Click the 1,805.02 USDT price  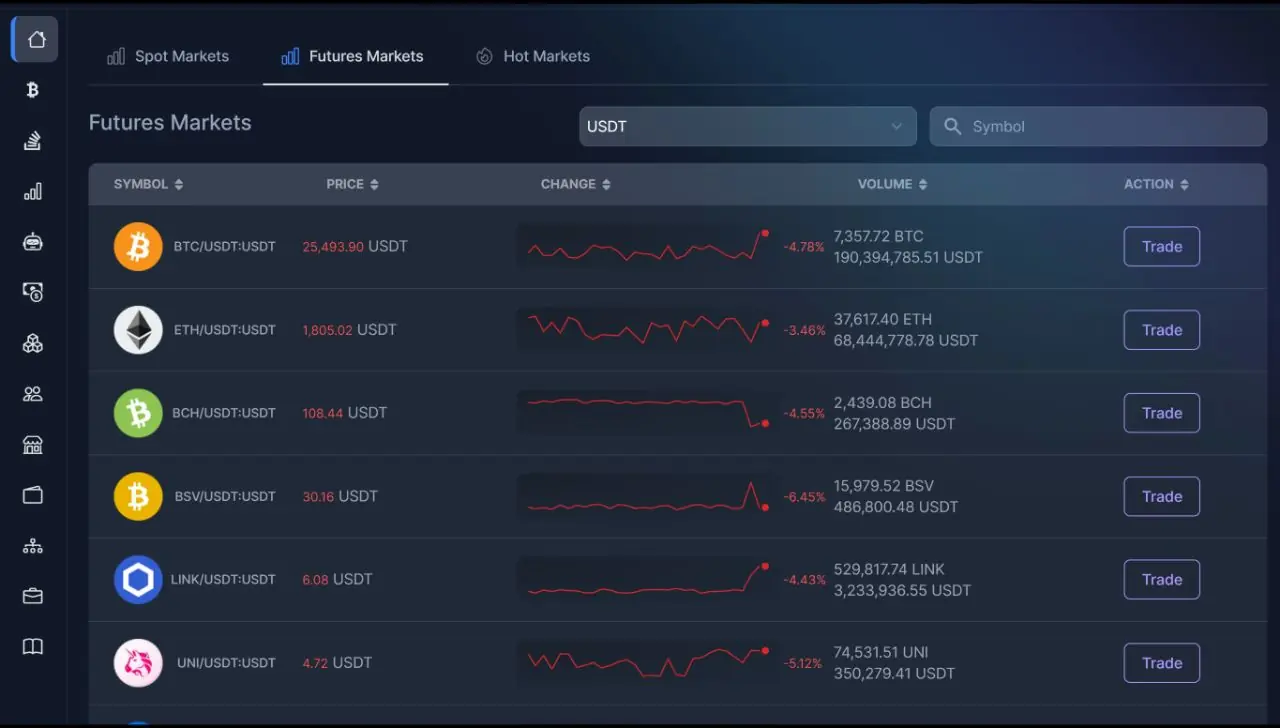click(x=350, y=330)
